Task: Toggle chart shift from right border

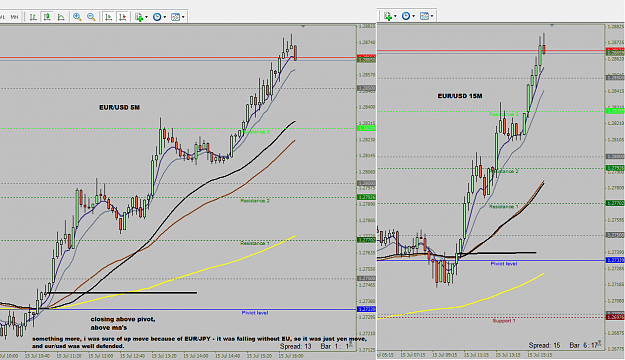Action: (122, 17)
